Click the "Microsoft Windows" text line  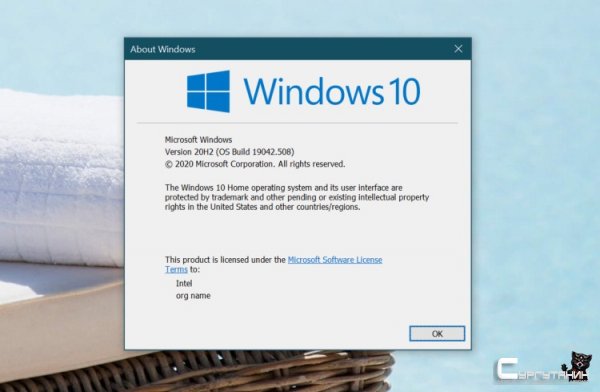(x=198, y=140)
